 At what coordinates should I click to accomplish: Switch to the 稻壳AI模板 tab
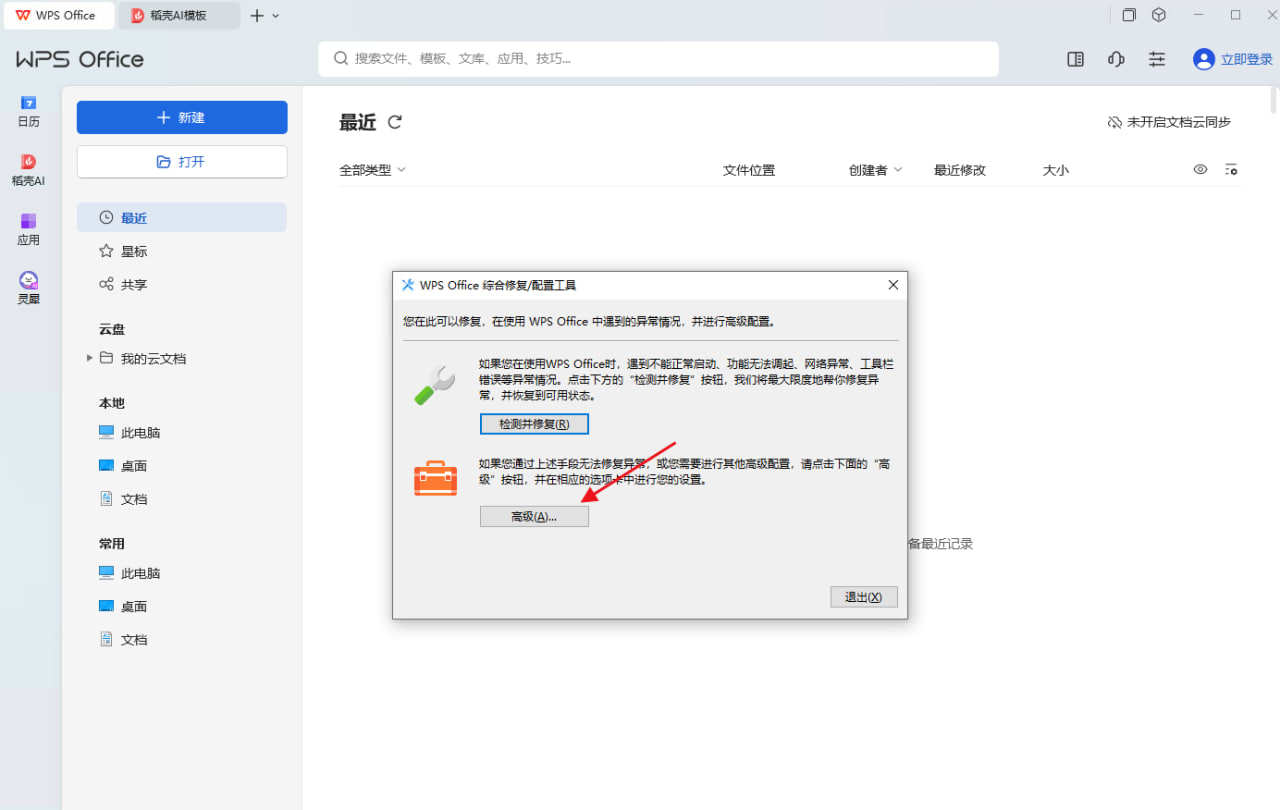(179, 15)
